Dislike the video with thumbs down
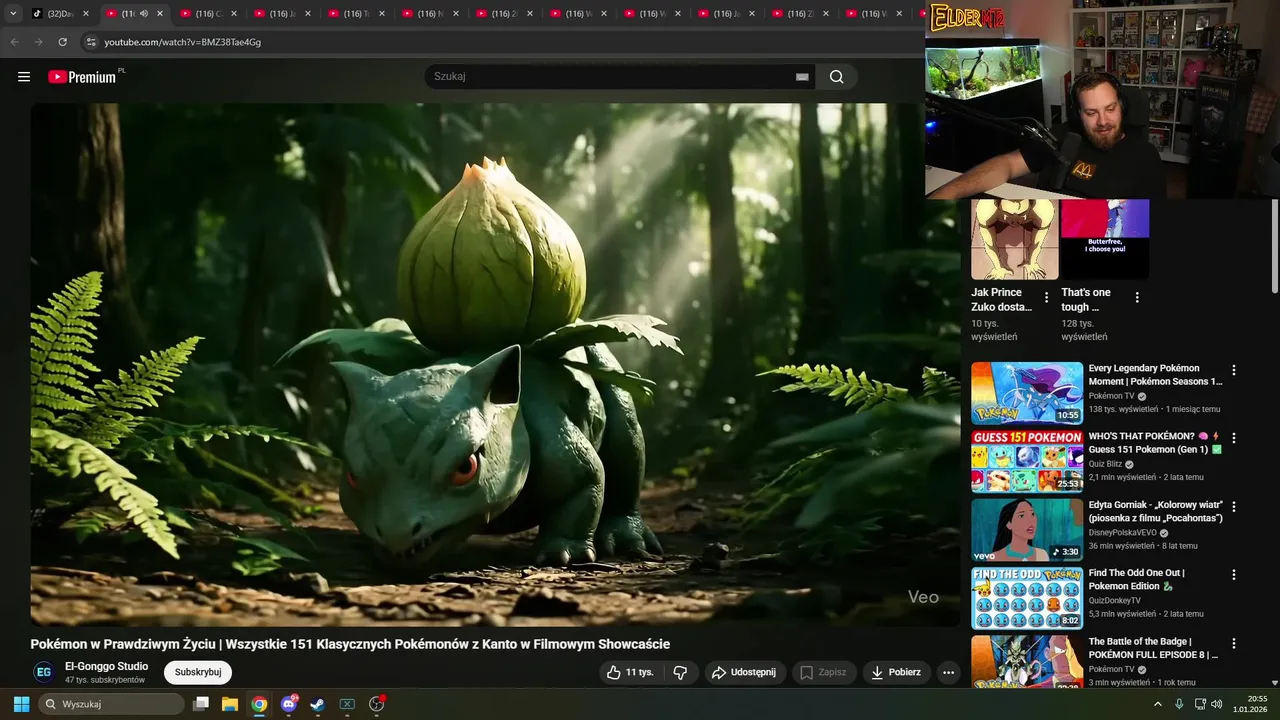This screenshot has width=1280, height=720. [680, 673]
